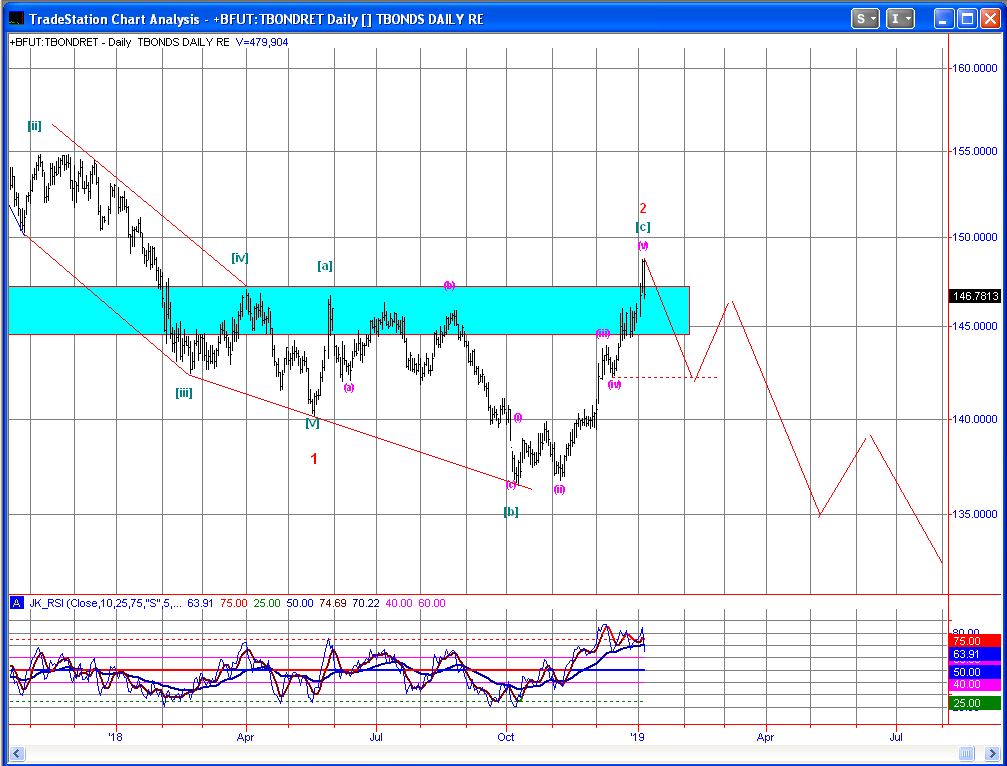
Task: Click the '18 label on time axis
Action: pyautogui.click(x=116, y=737)
